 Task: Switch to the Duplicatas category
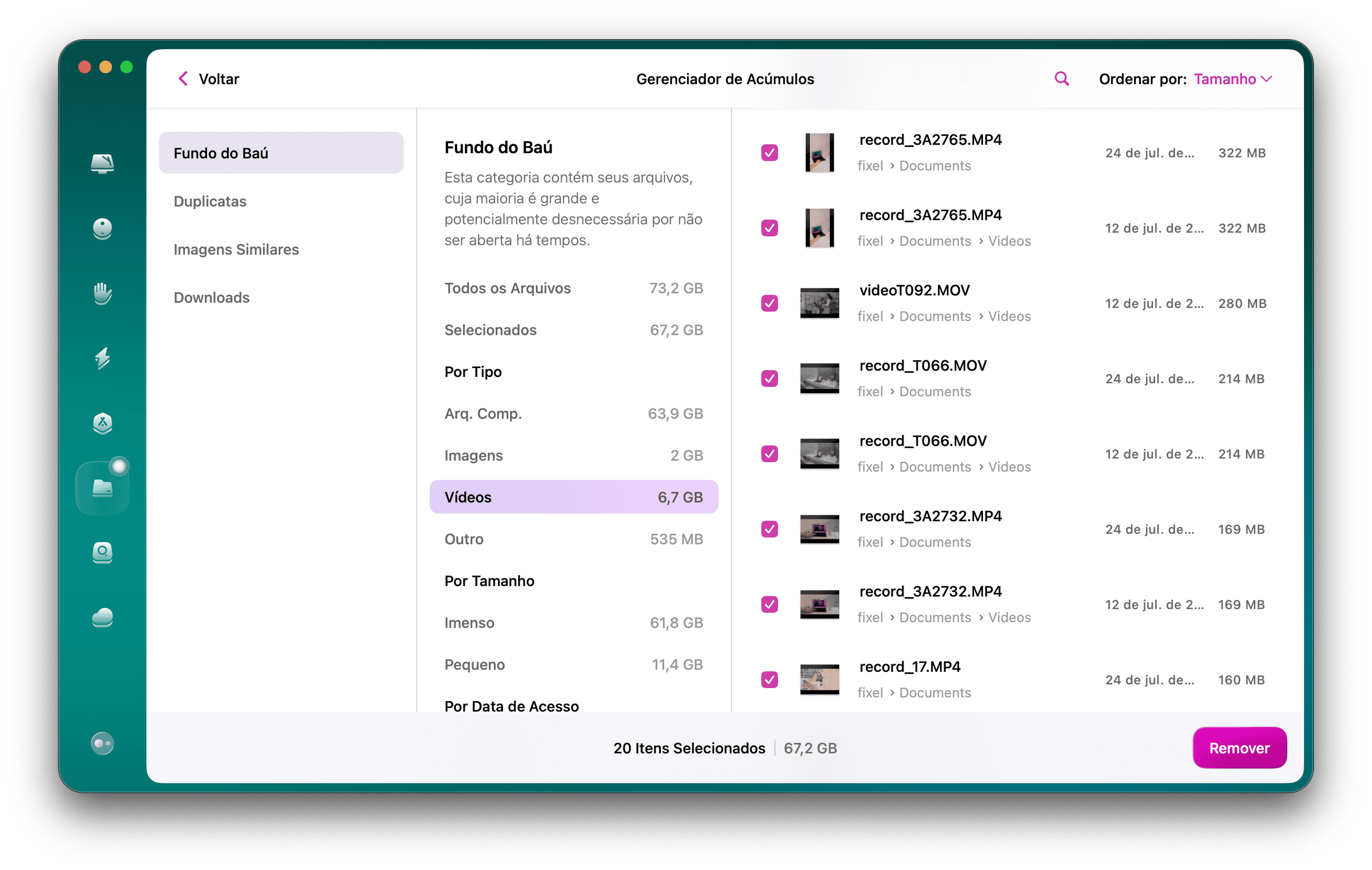[210, 201]
